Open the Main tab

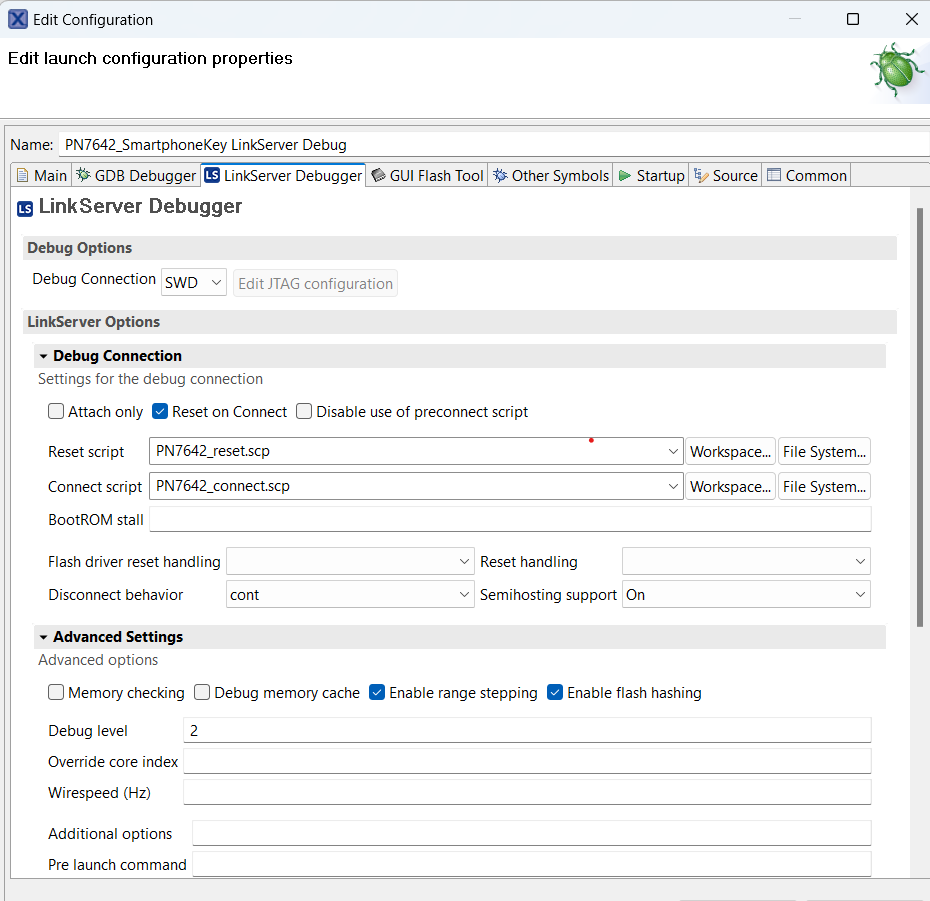(x=42, y=176)
